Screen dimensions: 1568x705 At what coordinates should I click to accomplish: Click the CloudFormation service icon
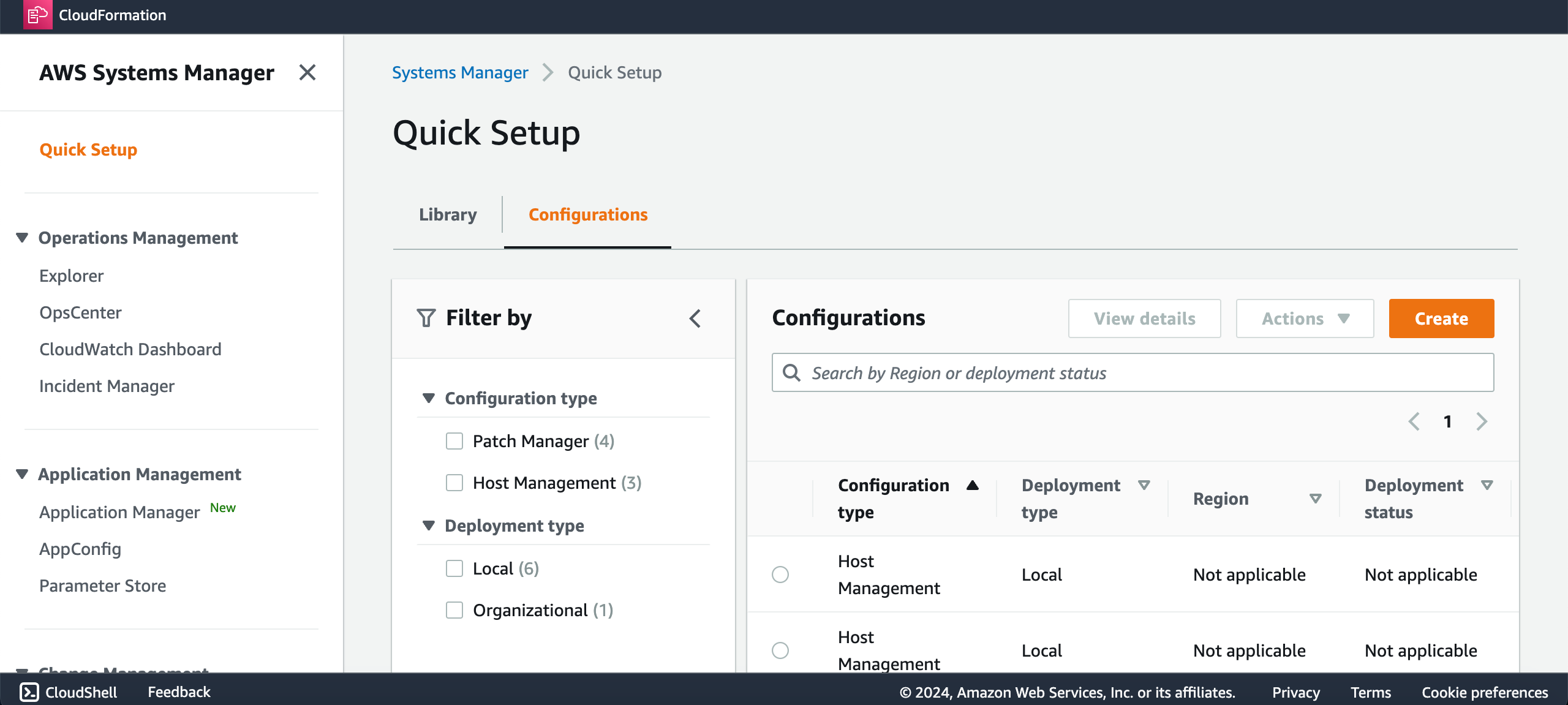[x=37, y=15]
